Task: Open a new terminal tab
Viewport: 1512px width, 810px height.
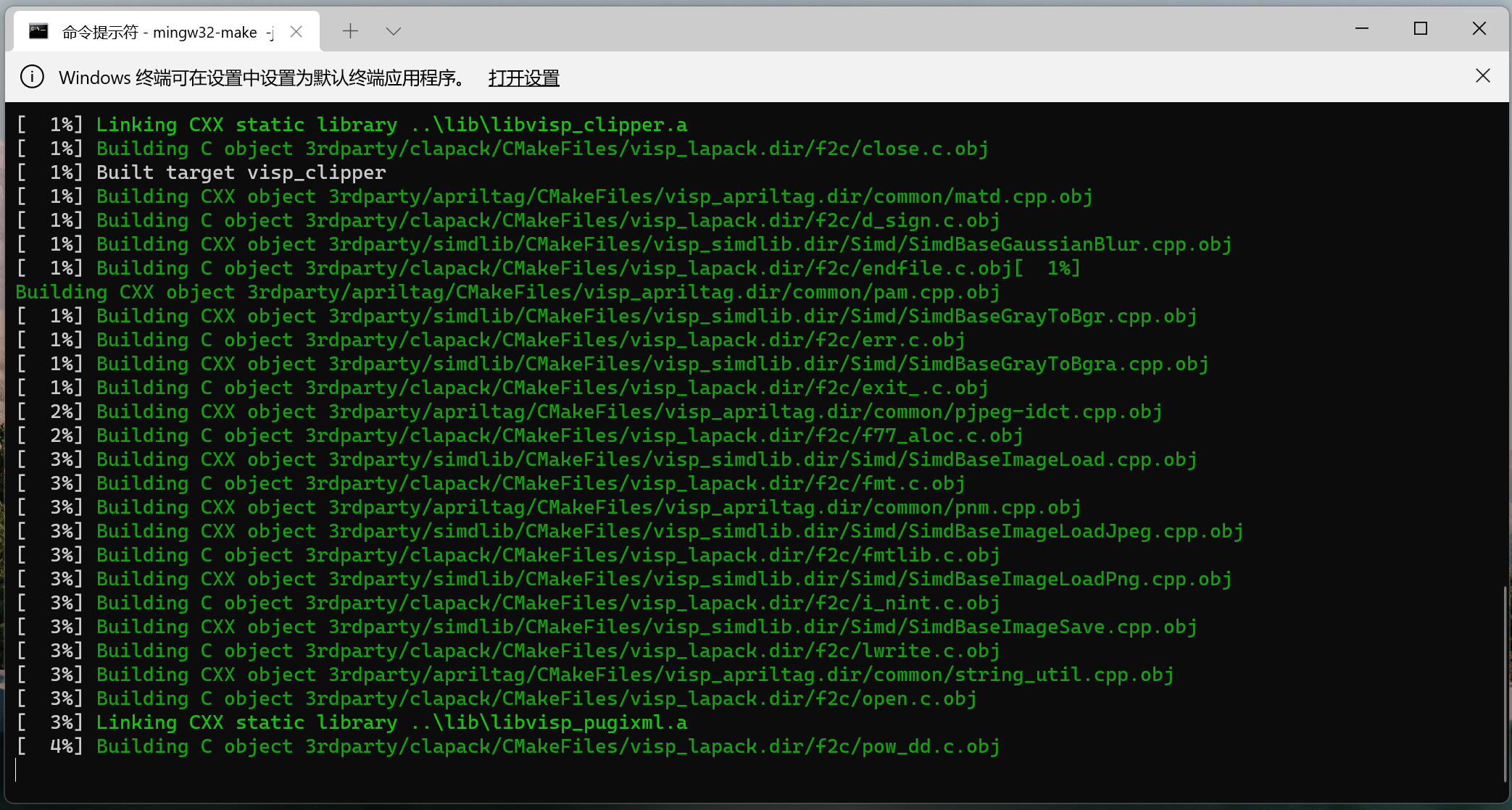Action: [350, 31]
